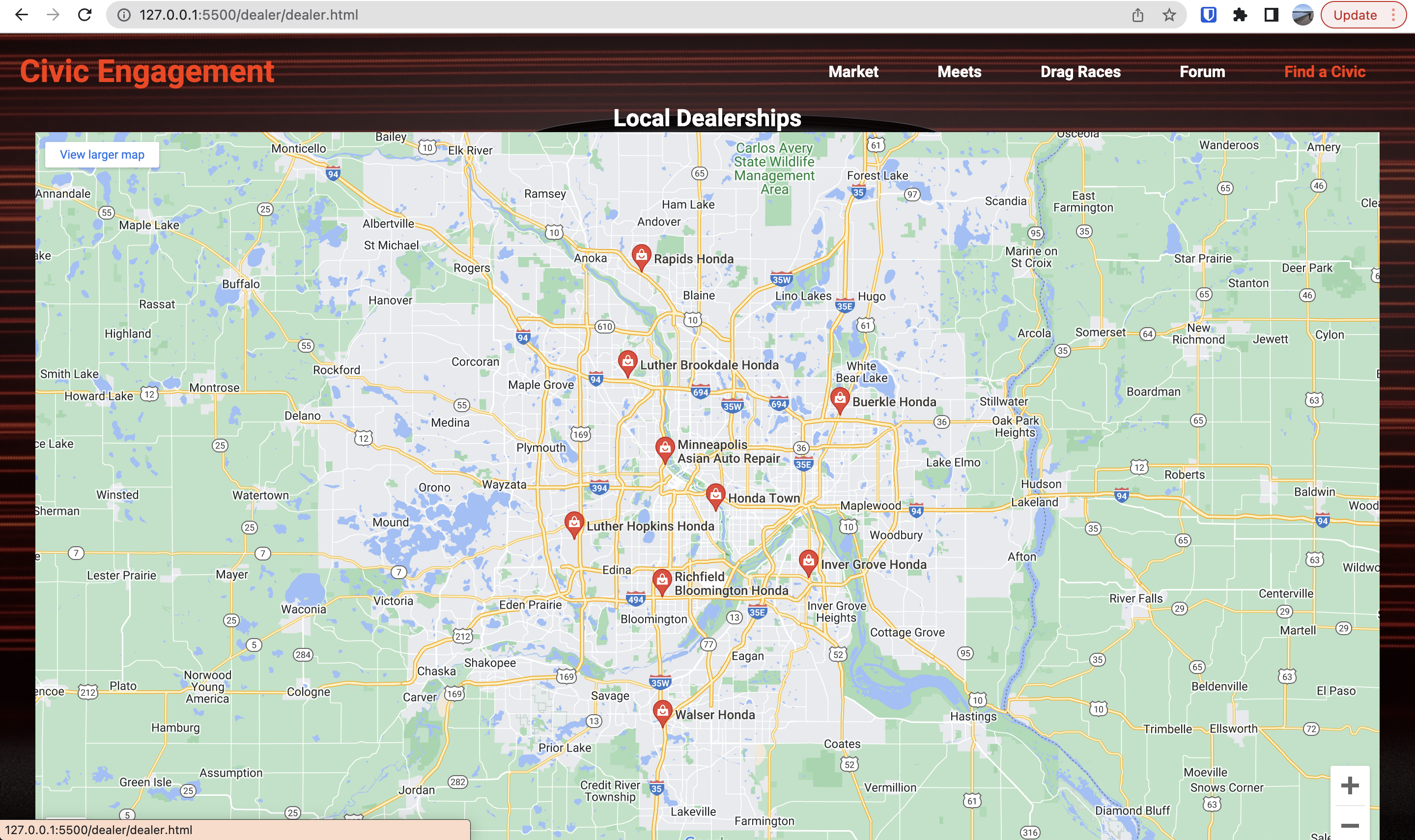1415x840 pixels.
Task: Click the Civic Engagement site logo
Action: click(x=146, y=72)
